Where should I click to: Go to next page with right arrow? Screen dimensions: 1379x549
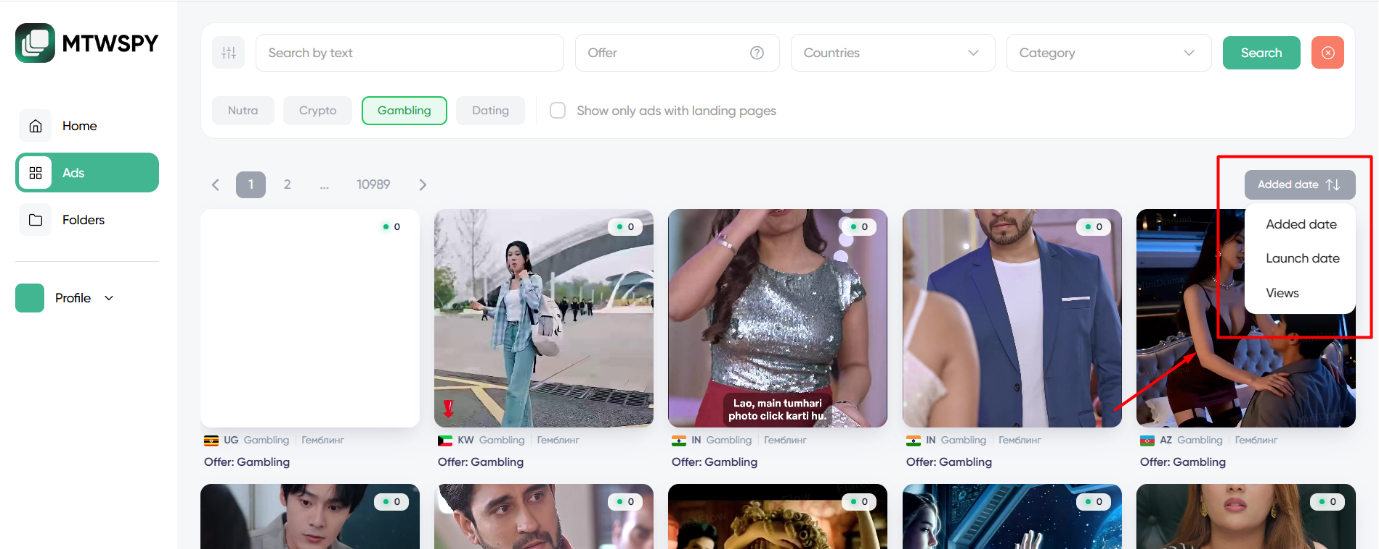pos(423,185)
